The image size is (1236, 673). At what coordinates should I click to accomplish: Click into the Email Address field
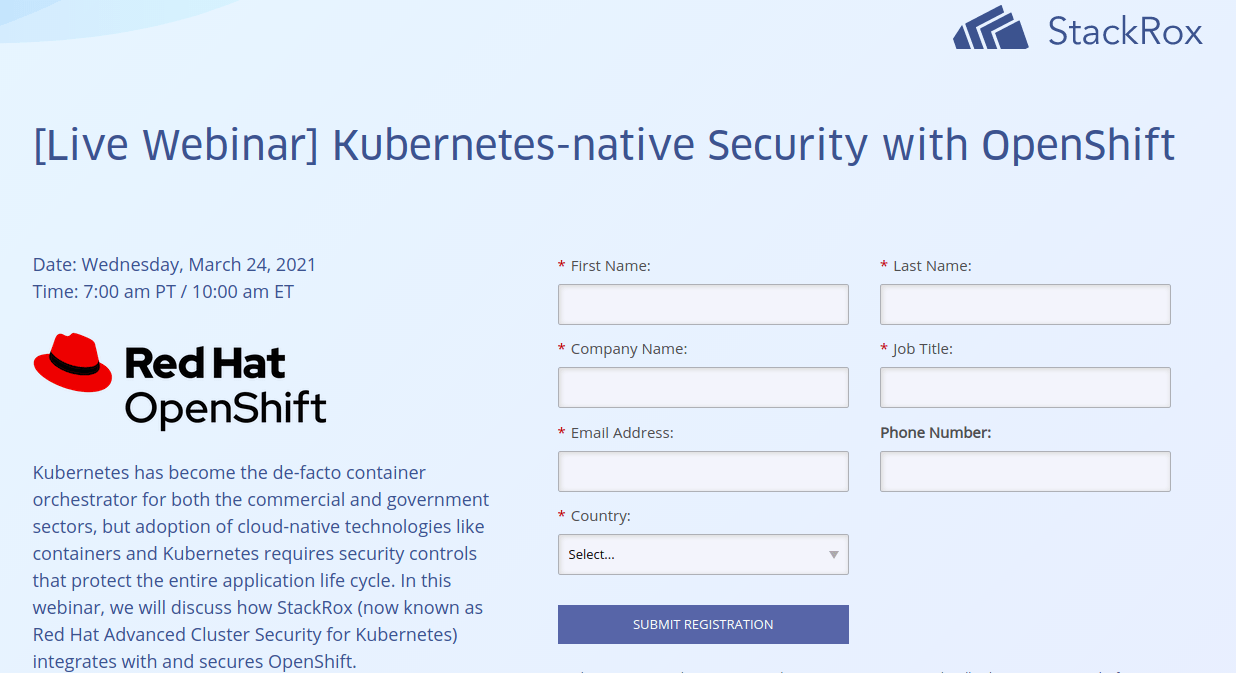[x=703, y=470]
